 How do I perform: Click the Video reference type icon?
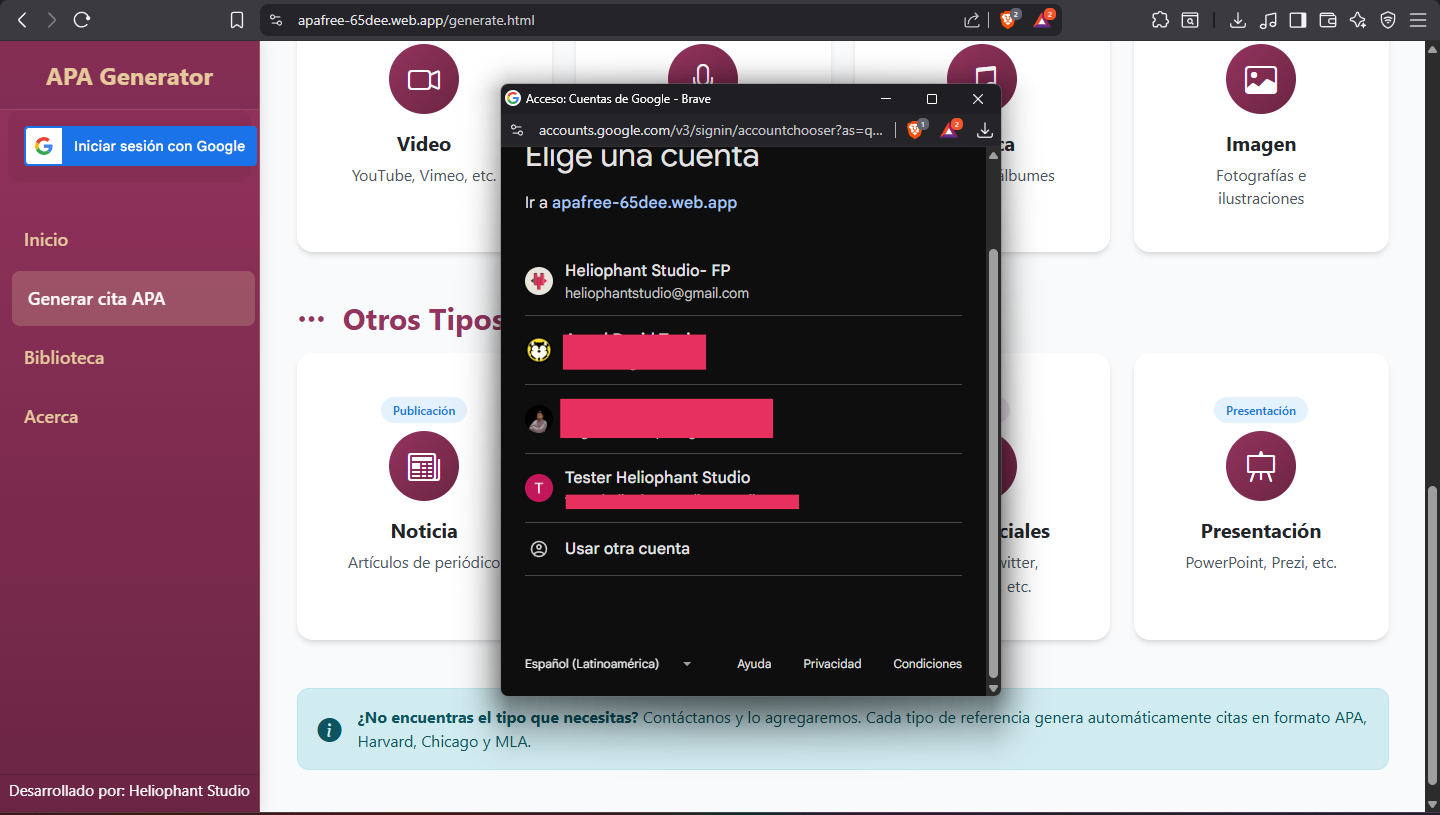pyautogui.click(x=423, y=80)
